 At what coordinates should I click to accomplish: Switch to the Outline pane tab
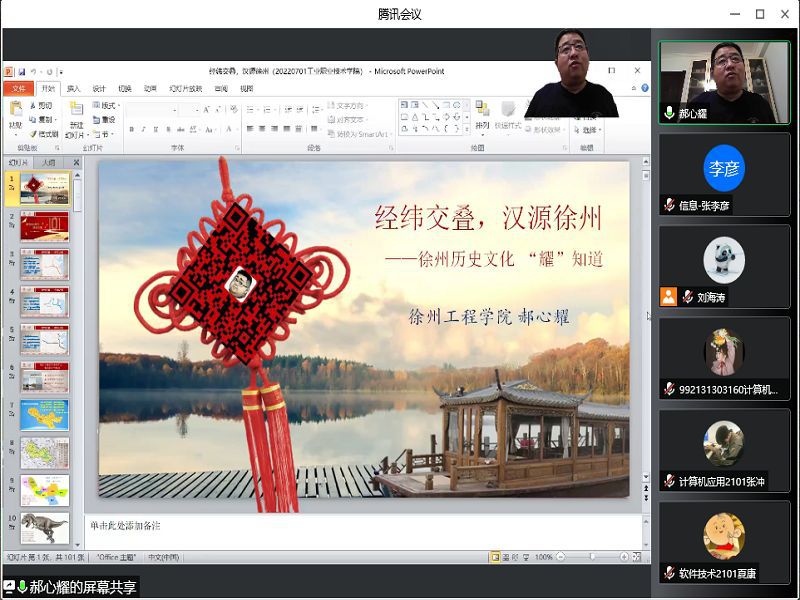[x=48, y=162]
